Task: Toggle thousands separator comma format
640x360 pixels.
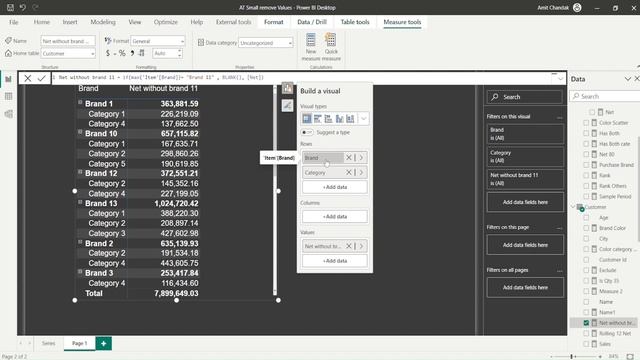Action: point(132,53)
